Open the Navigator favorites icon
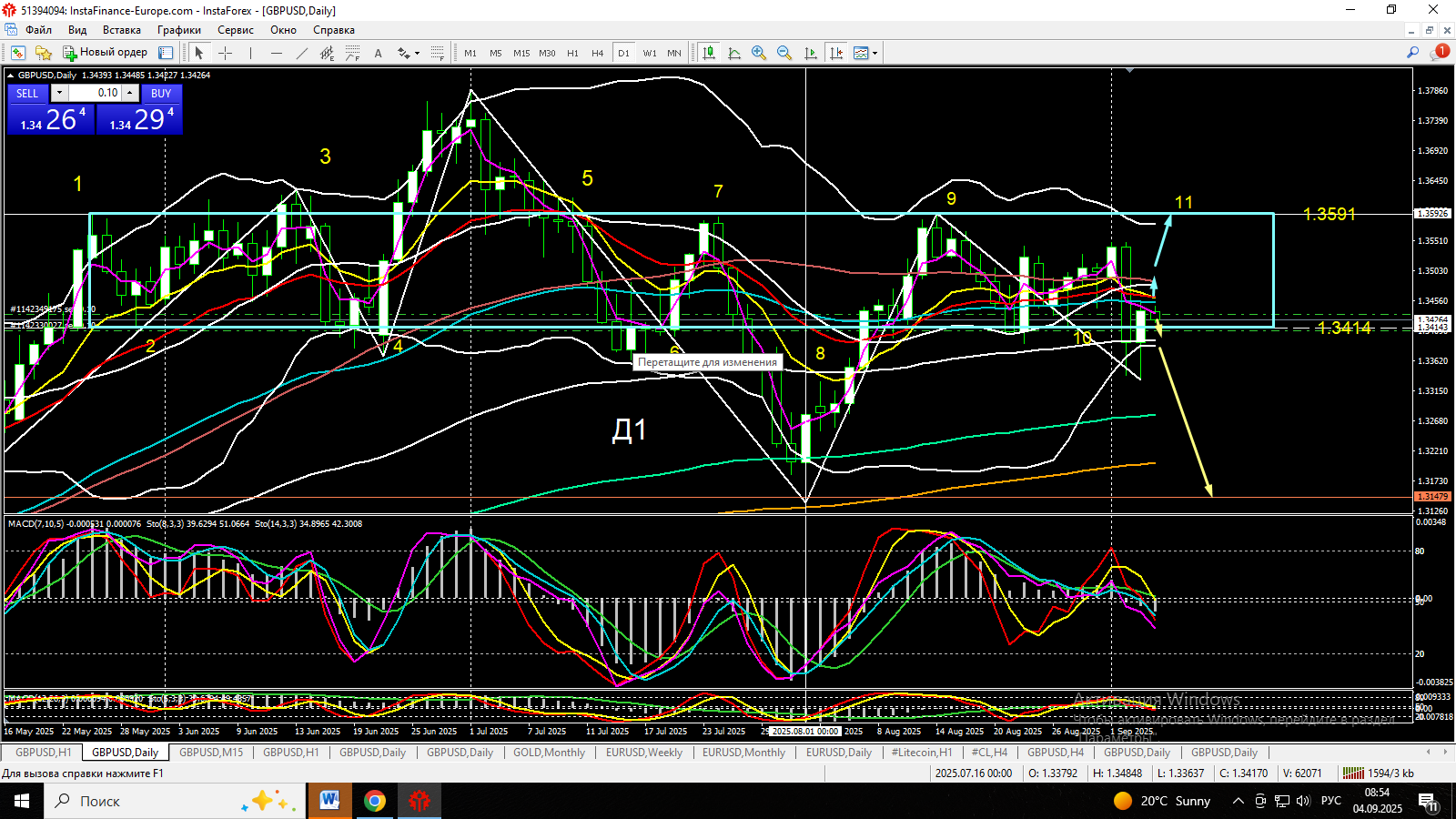This screenshot has height=819, width=1456. pos(43,53)
